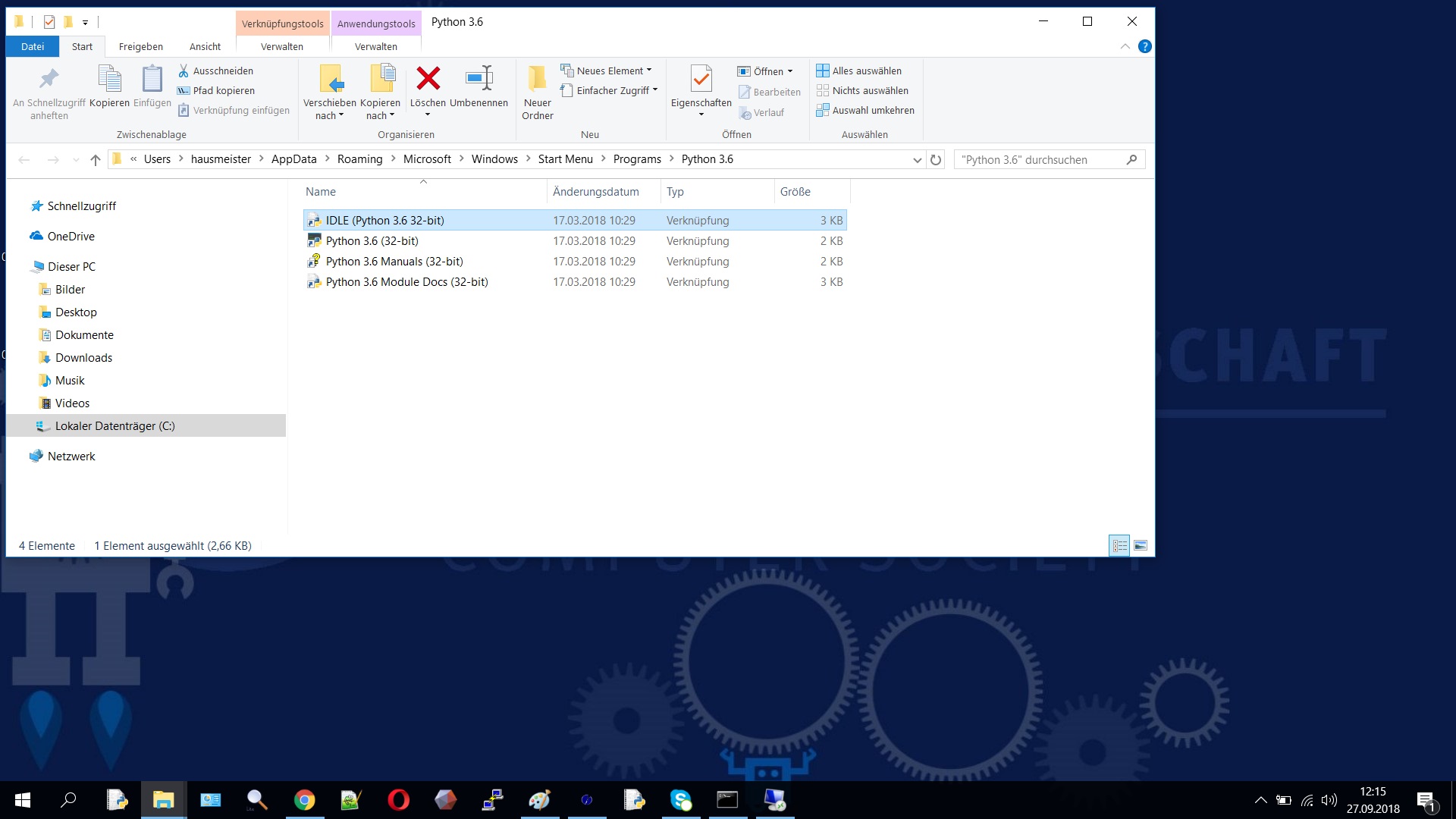Switch to the Freigeben ribbon tab
Screen dimensions: 1456x819
pos(141,46)
